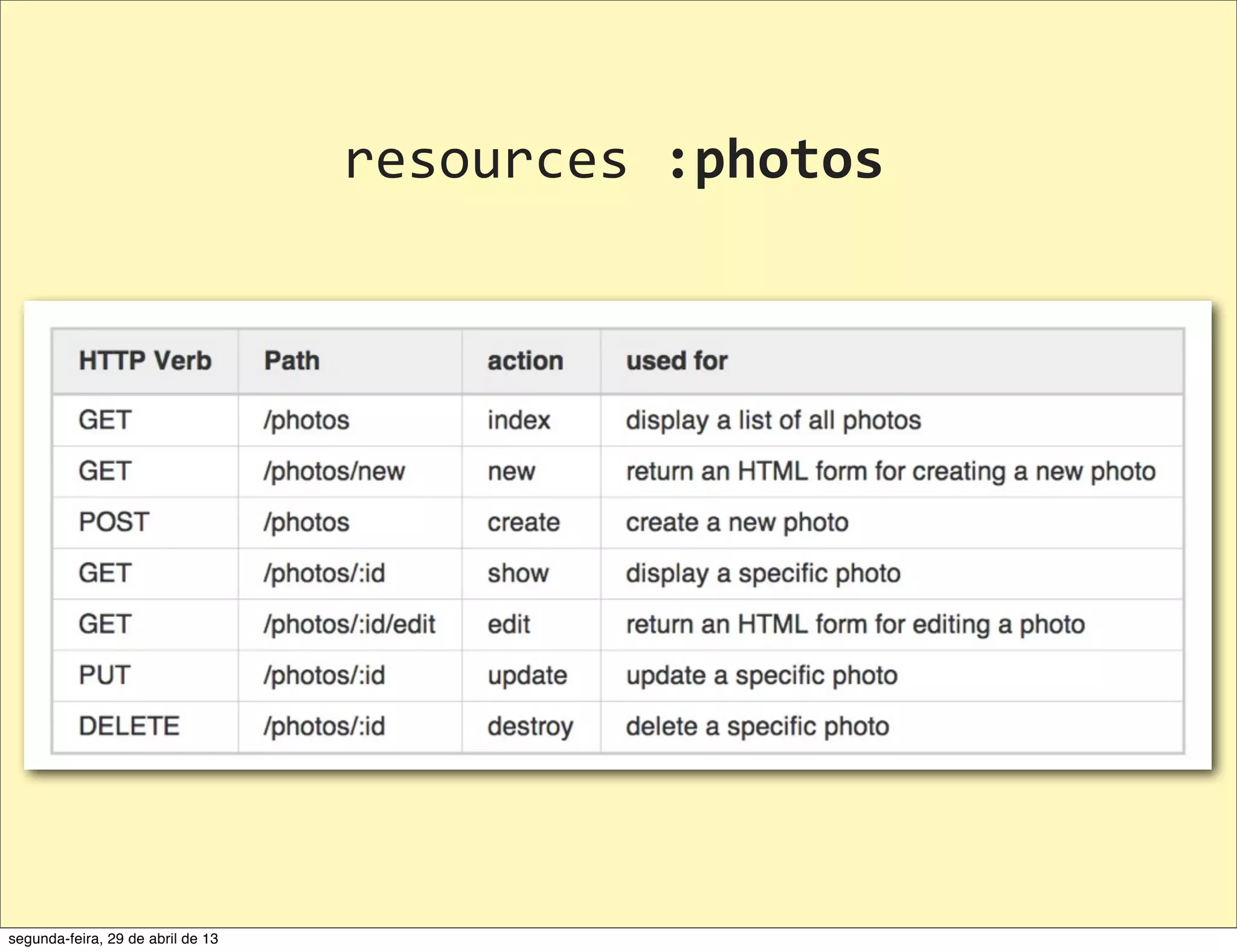Click the 'resources :photos' slide title
The image size is (1237, 952).
tap(613, 161)
